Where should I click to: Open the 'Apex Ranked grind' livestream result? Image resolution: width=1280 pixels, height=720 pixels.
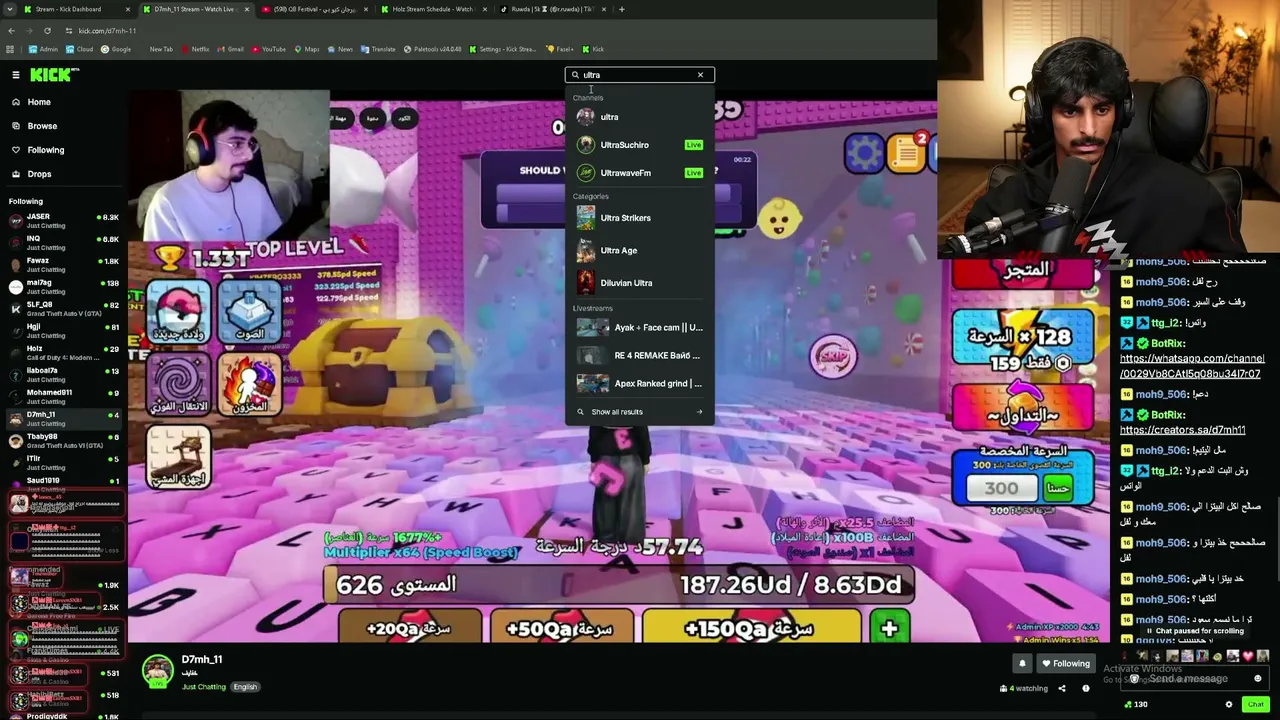click(x=640, y=383)
